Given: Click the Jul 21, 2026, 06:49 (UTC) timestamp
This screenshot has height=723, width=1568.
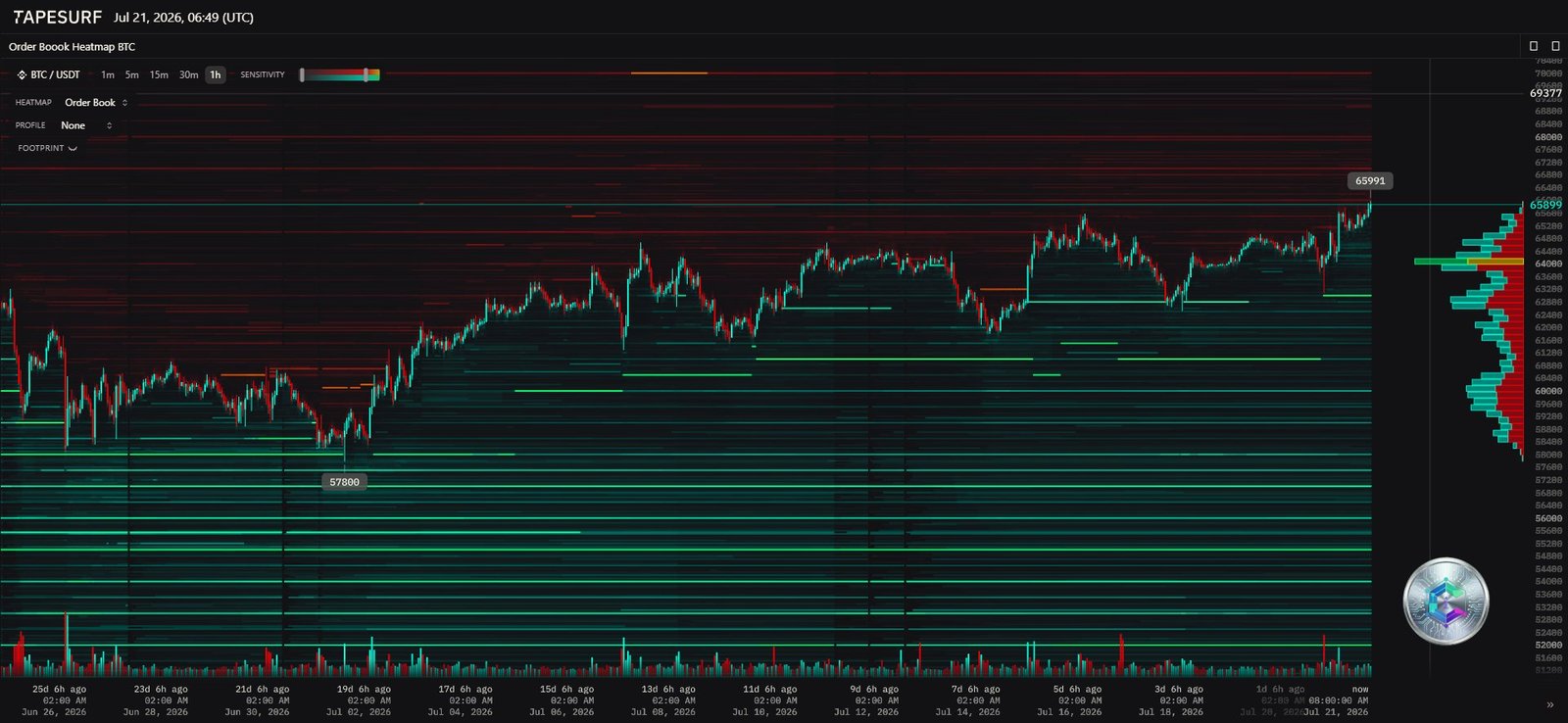Looking at the screenshot, I should pos(183,18).
